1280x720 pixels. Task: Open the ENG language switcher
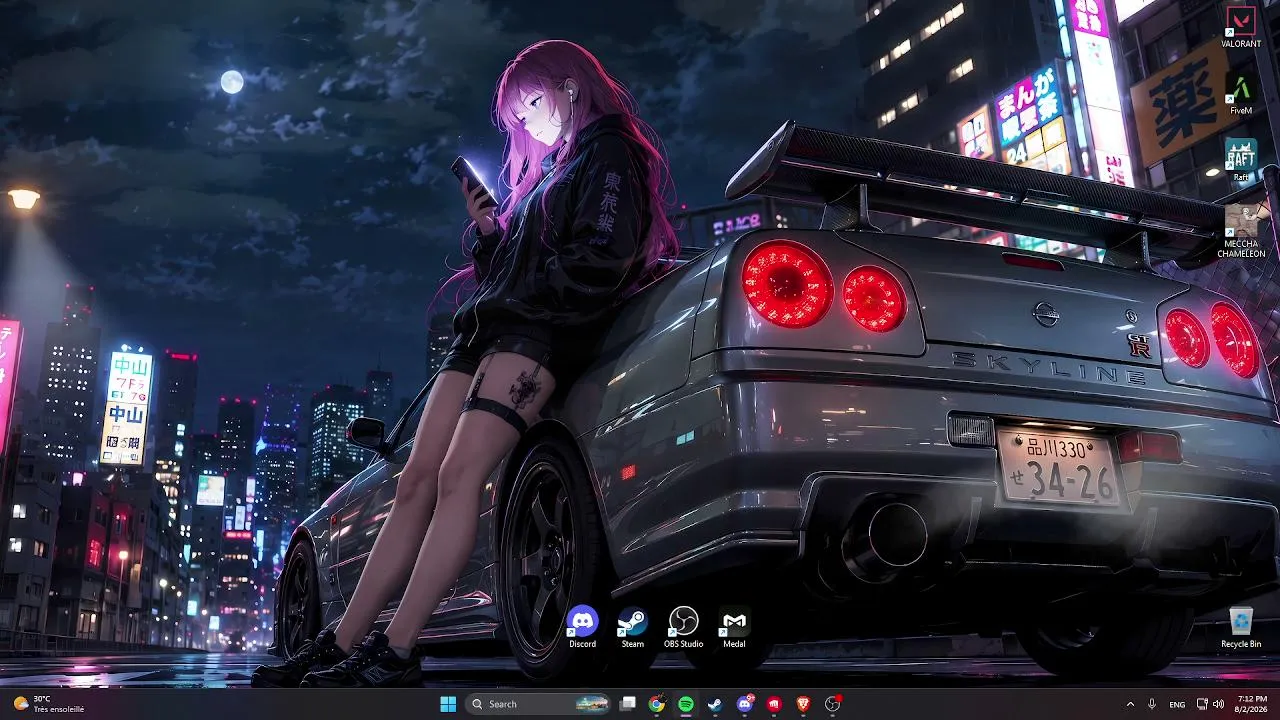click(x=1177, y=704)
